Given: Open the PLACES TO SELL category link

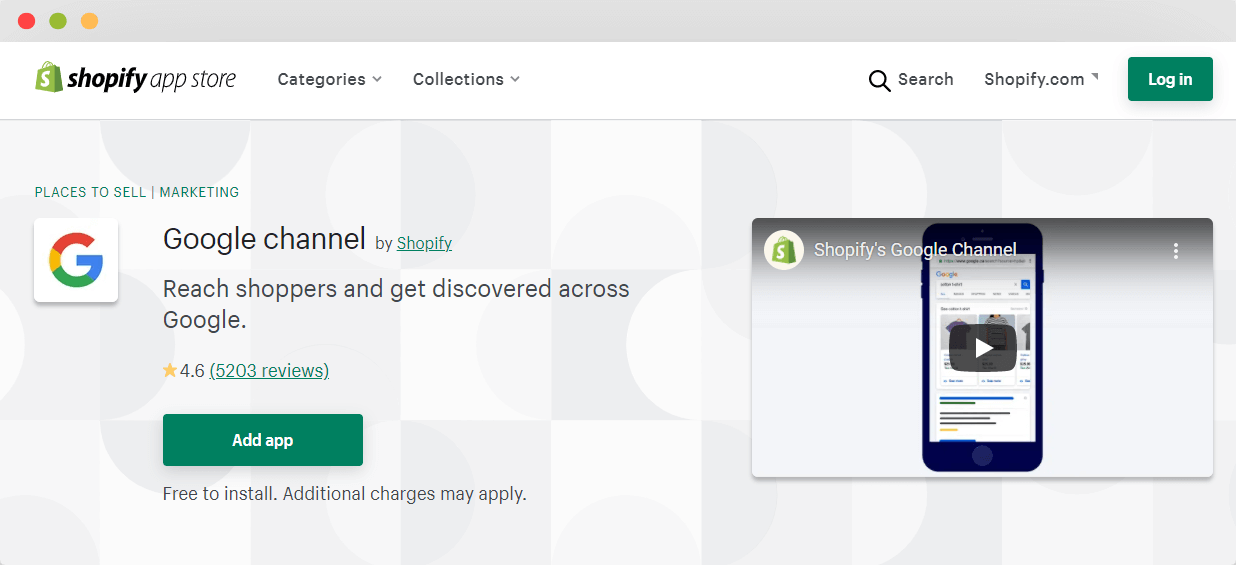Looking at the screenshot, I should pos(90,192).
